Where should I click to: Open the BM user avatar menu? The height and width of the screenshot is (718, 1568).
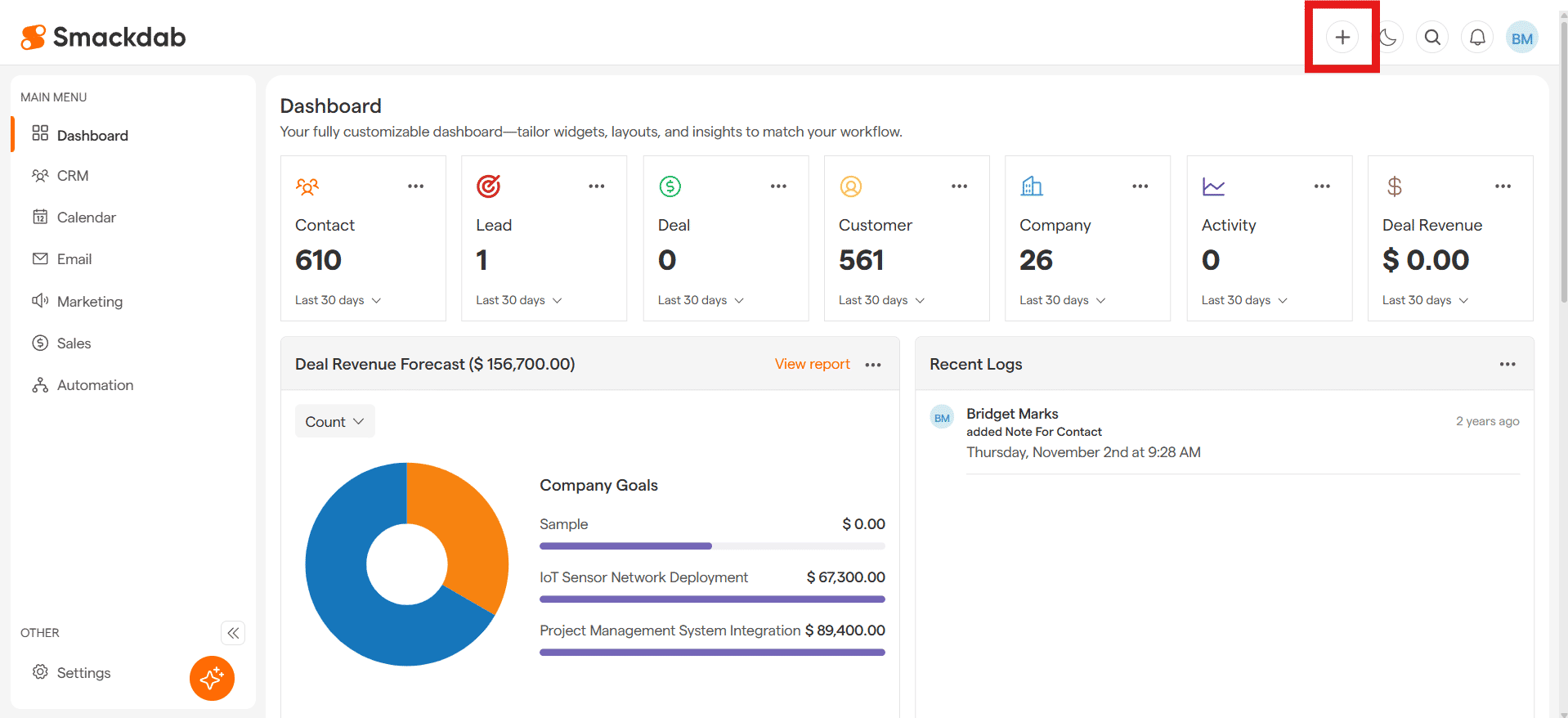pyautogui.click(x=1521, y=38)
